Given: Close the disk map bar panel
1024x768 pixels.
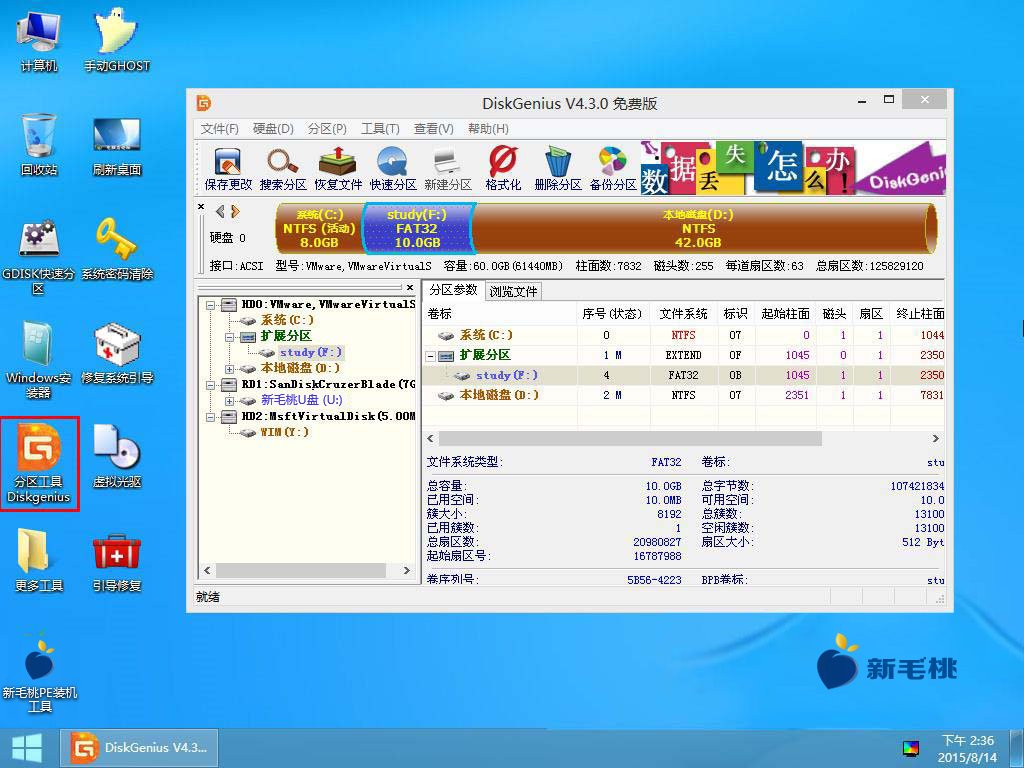Looking at the screenshot, I should (x=201, y=206).
